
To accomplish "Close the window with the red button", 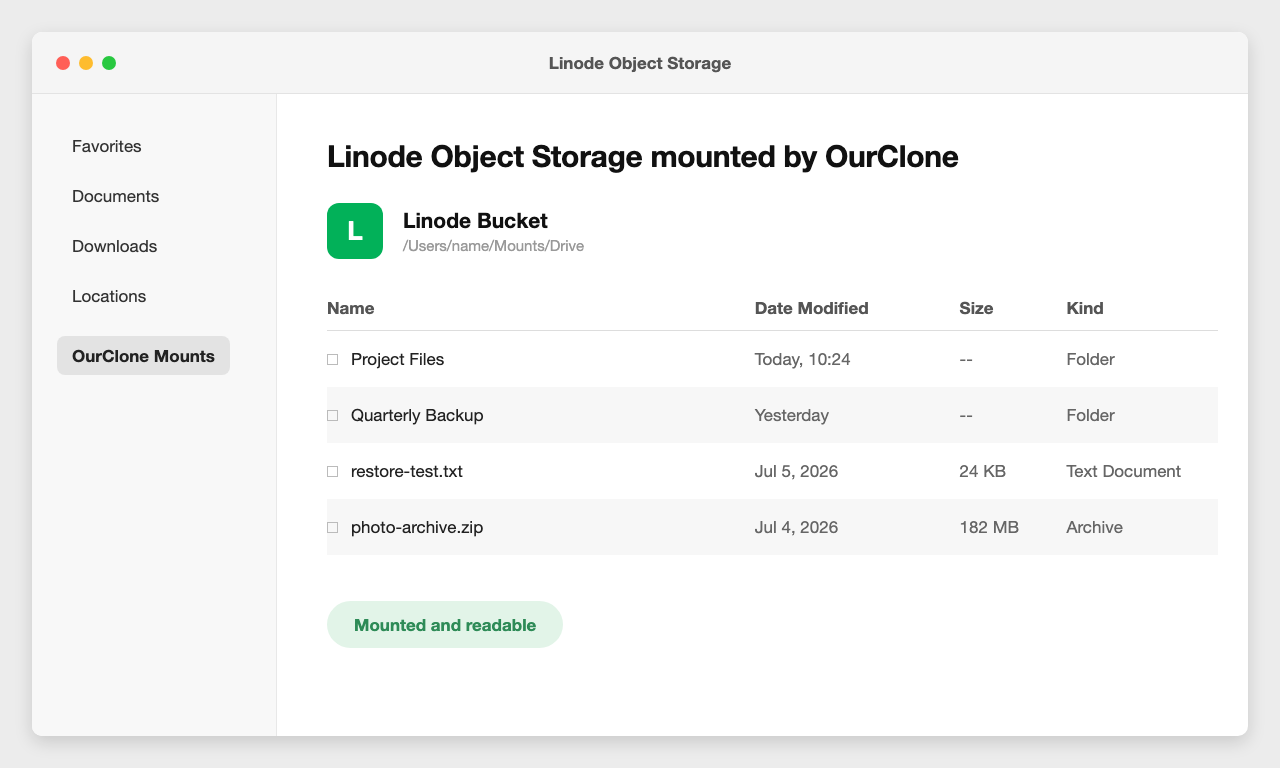I will pos(63,63).
